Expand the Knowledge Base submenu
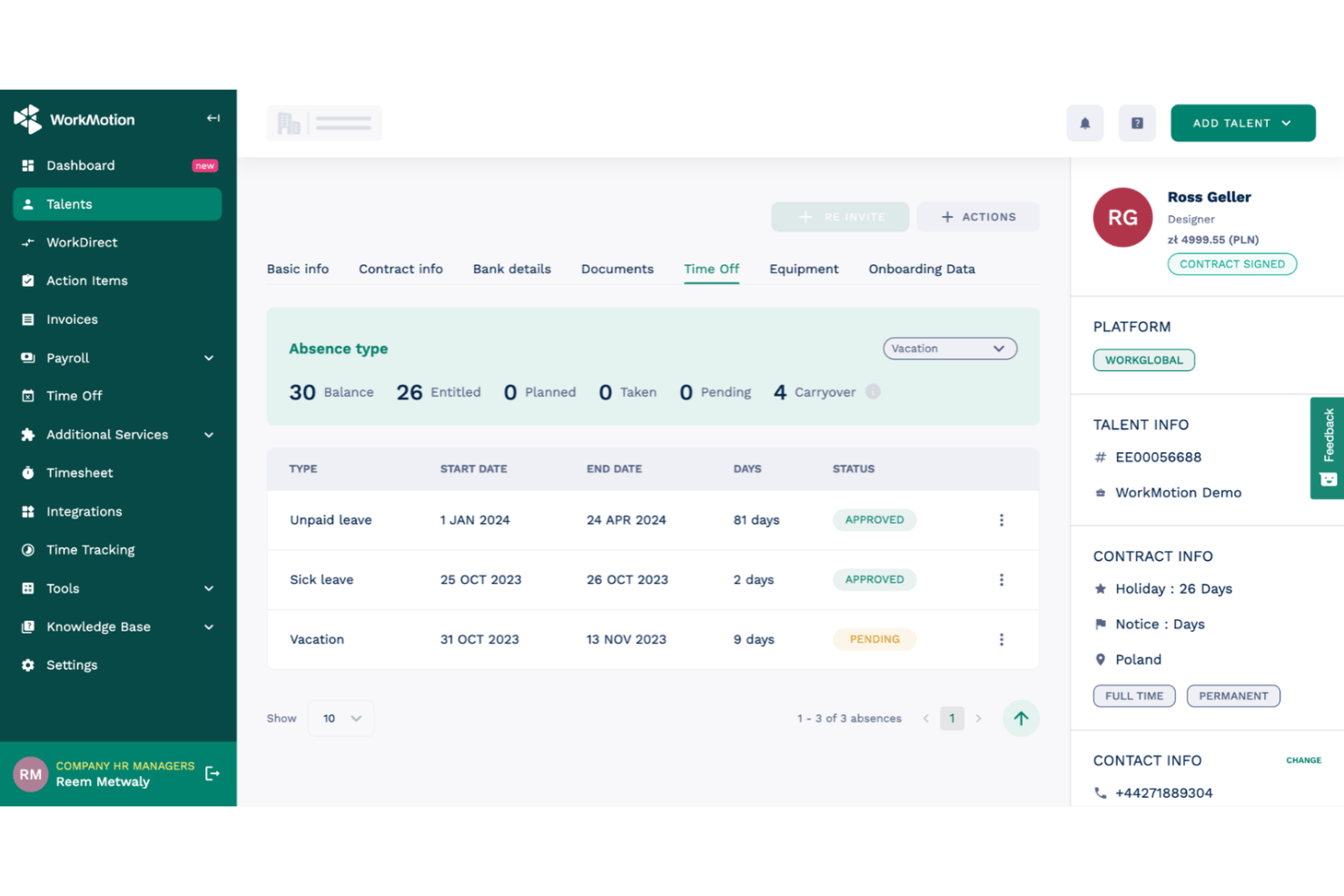This screenshot has height=896, width=1344. 117,626
